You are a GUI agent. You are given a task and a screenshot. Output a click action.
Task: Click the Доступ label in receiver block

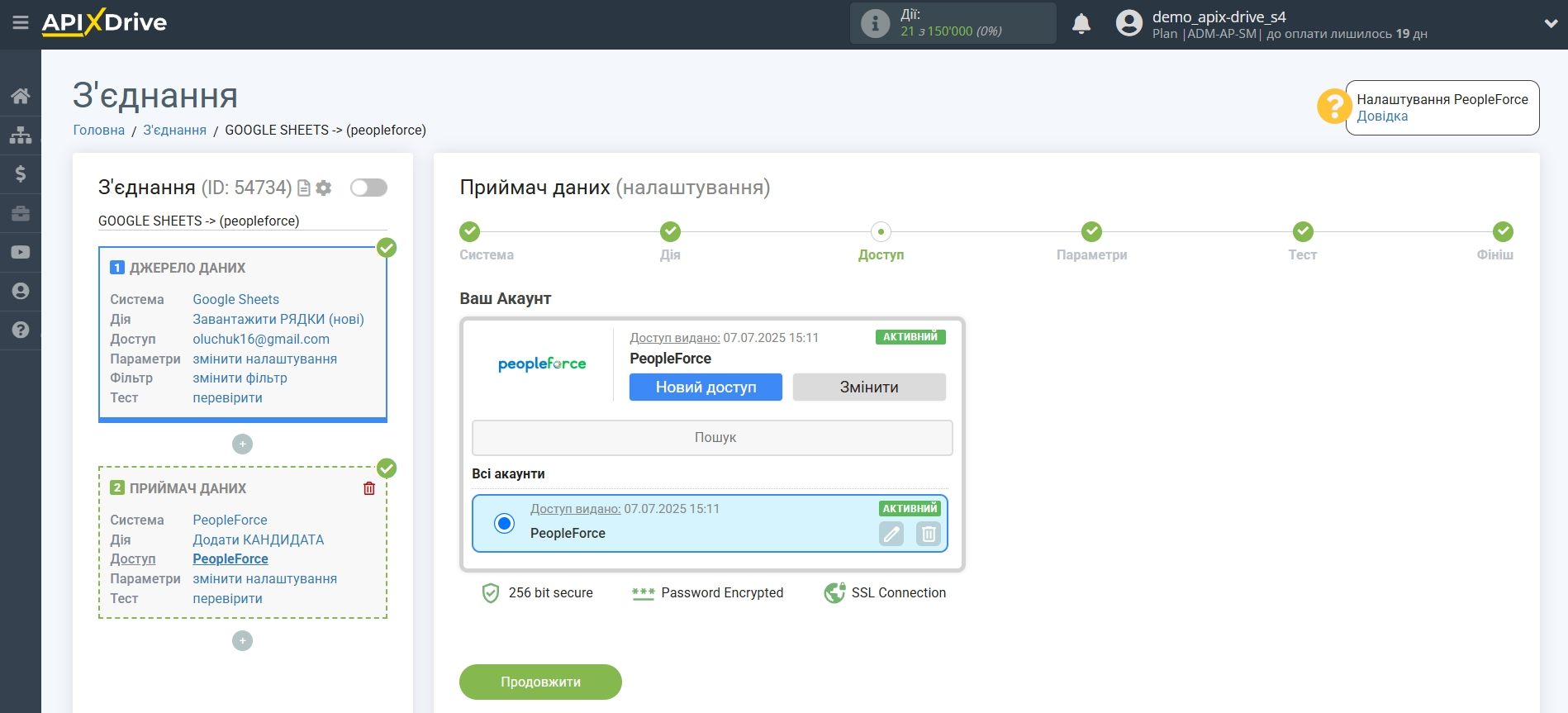click(133, 559)
